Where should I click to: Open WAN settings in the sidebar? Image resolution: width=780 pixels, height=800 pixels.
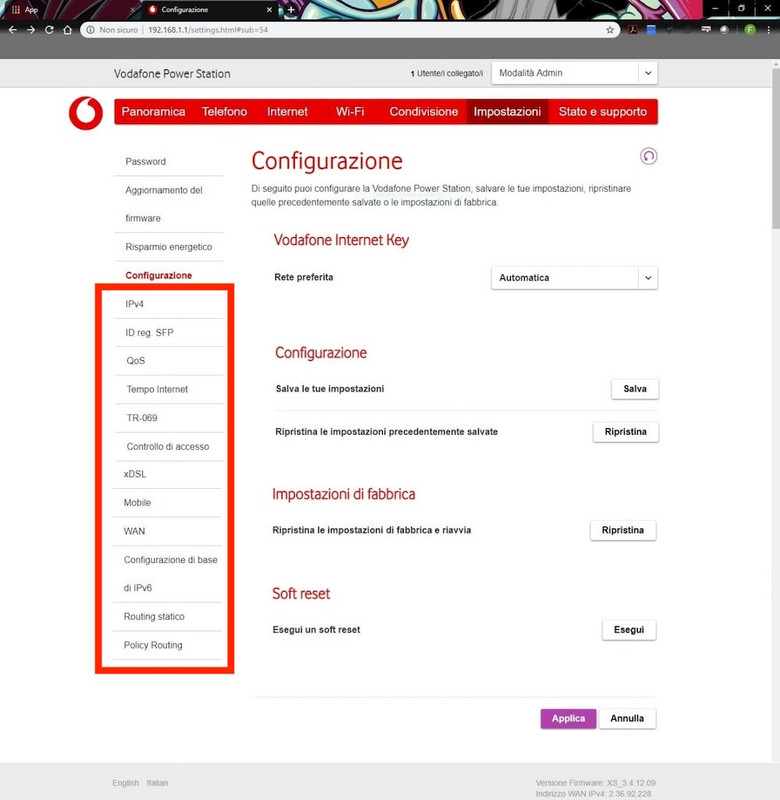(134, 531)
